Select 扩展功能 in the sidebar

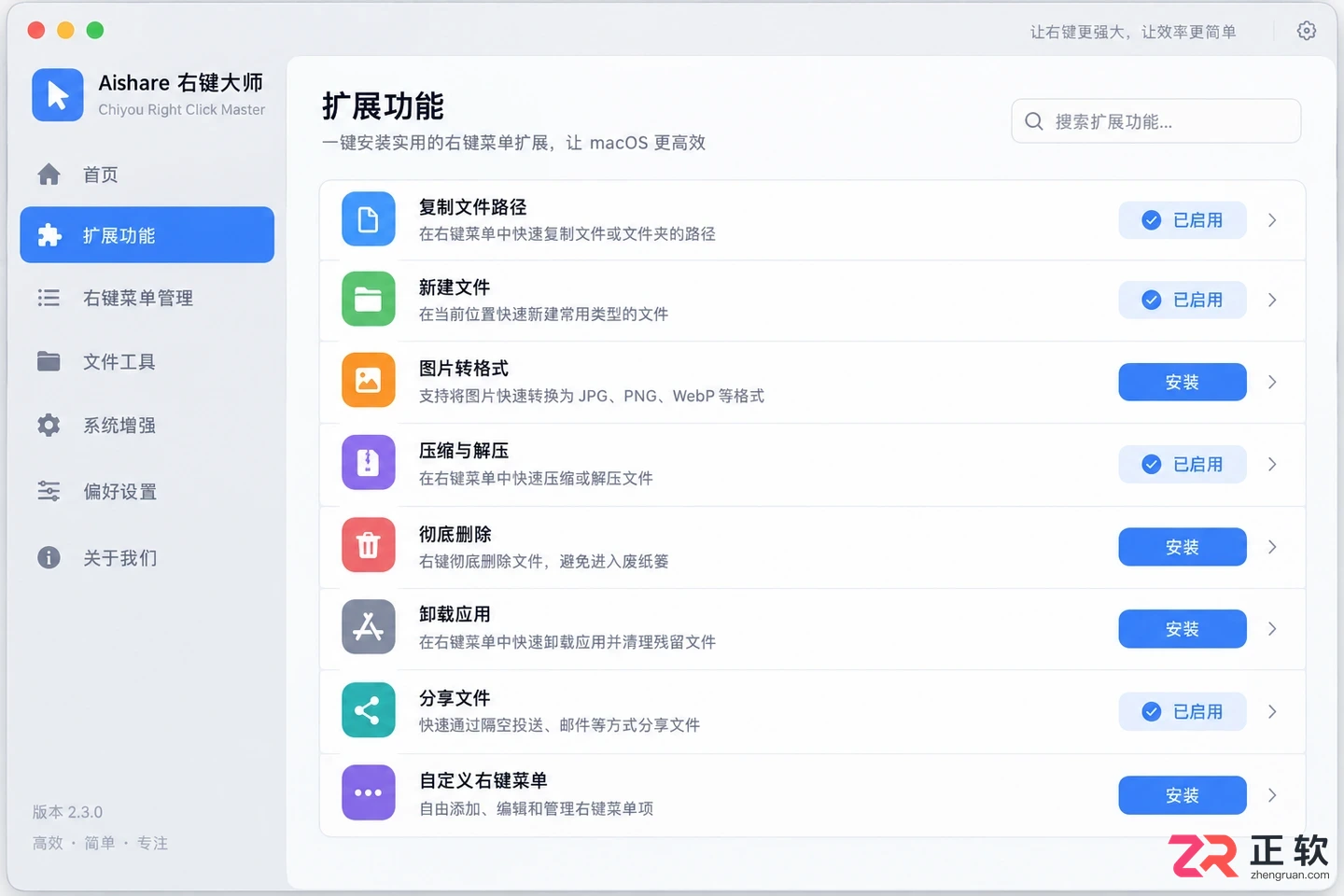[x=147, y=235]
